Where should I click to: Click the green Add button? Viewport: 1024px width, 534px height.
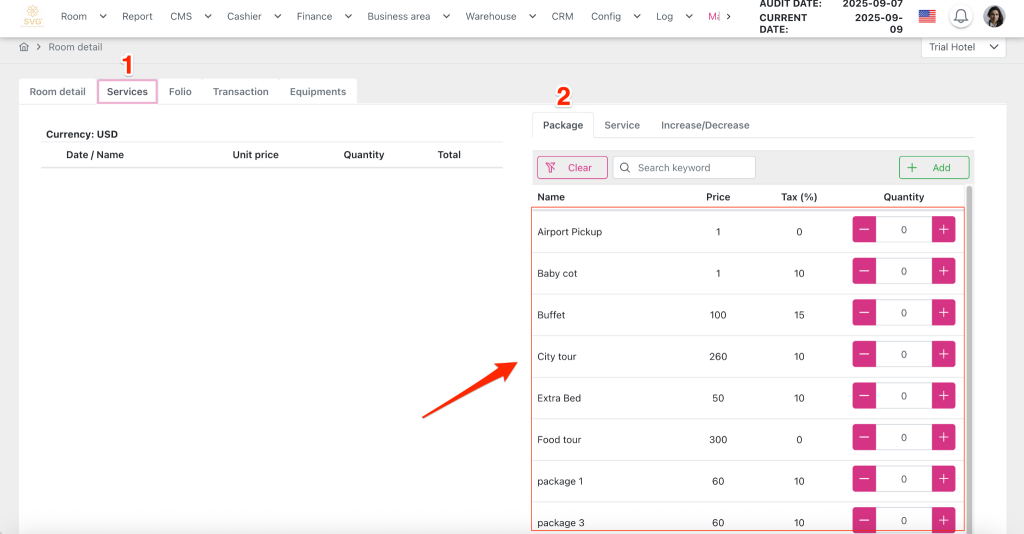click(933, 168)
